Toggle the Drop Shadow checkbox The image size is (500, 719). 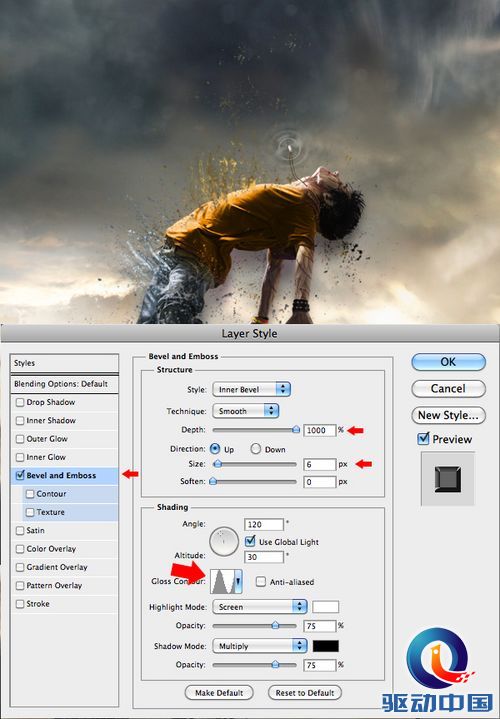(x=20, y=402)
